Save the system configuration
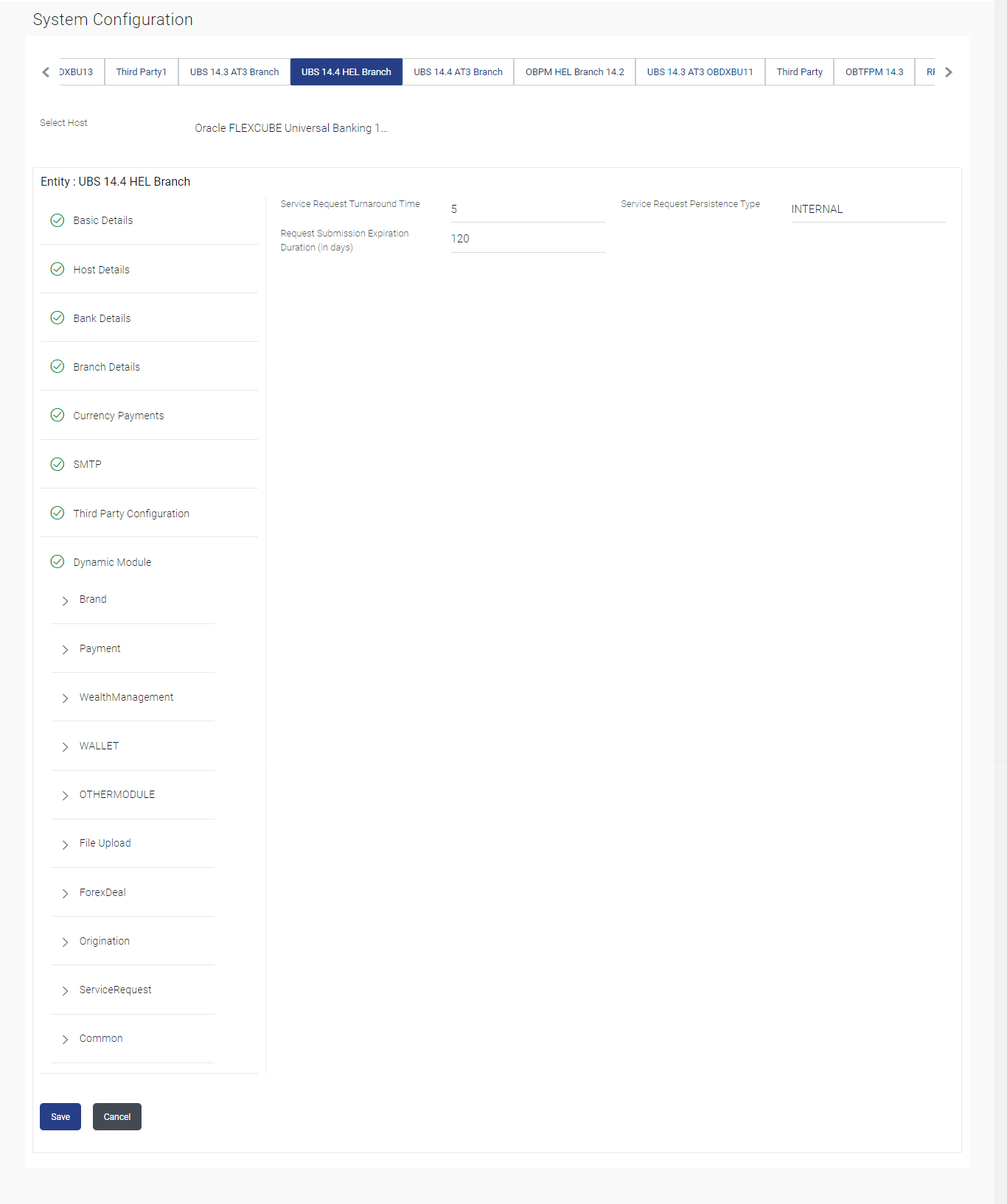The image size is (1007, 1204). (60, 1116)
